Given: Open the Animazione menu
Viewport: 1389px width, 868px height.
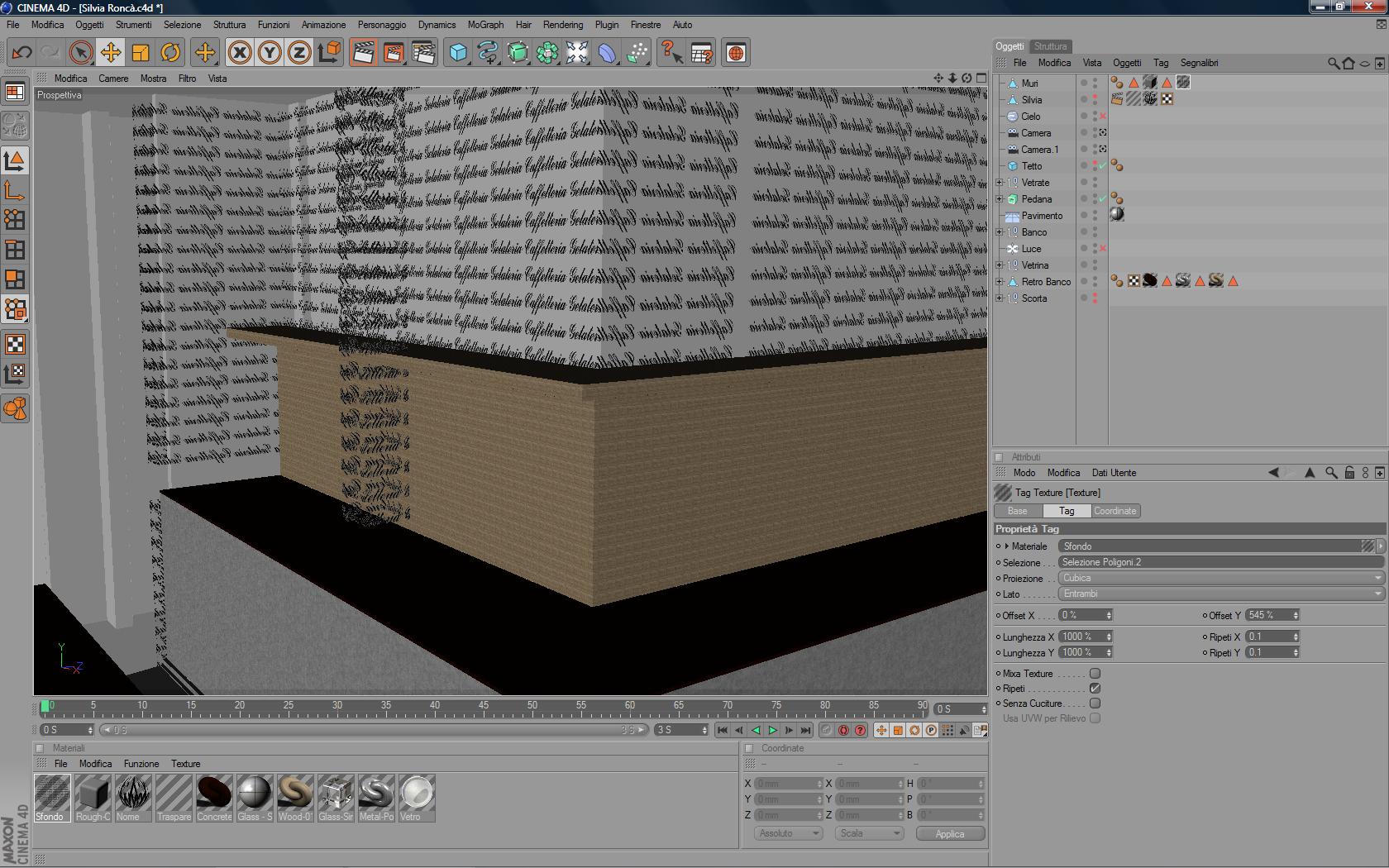Looking at the screenshot, I should 323,25.
